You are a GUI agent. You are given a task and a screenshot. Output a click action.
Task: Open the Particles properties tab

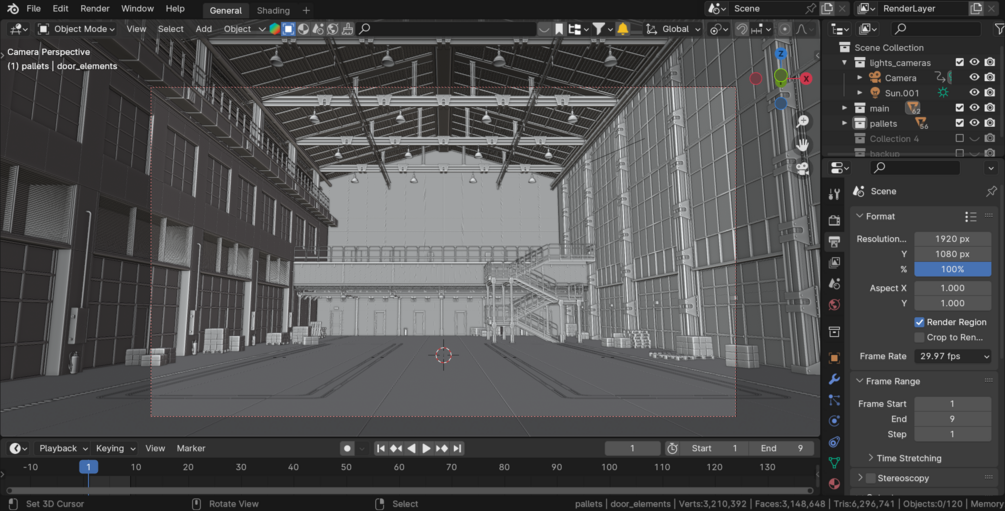pyautogui.click(x=834, y=400)
